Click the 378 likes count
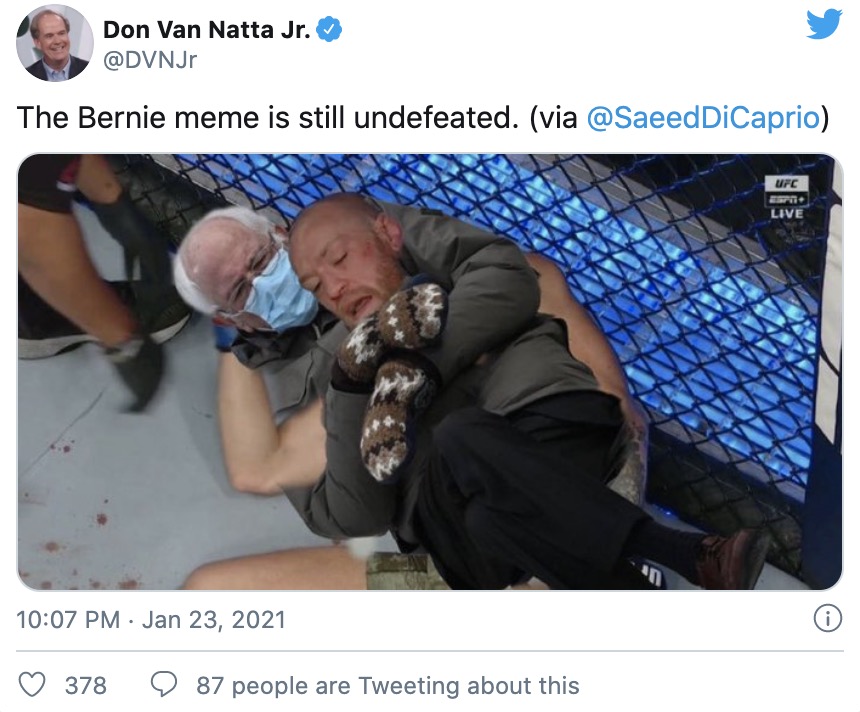 (86, 685)
